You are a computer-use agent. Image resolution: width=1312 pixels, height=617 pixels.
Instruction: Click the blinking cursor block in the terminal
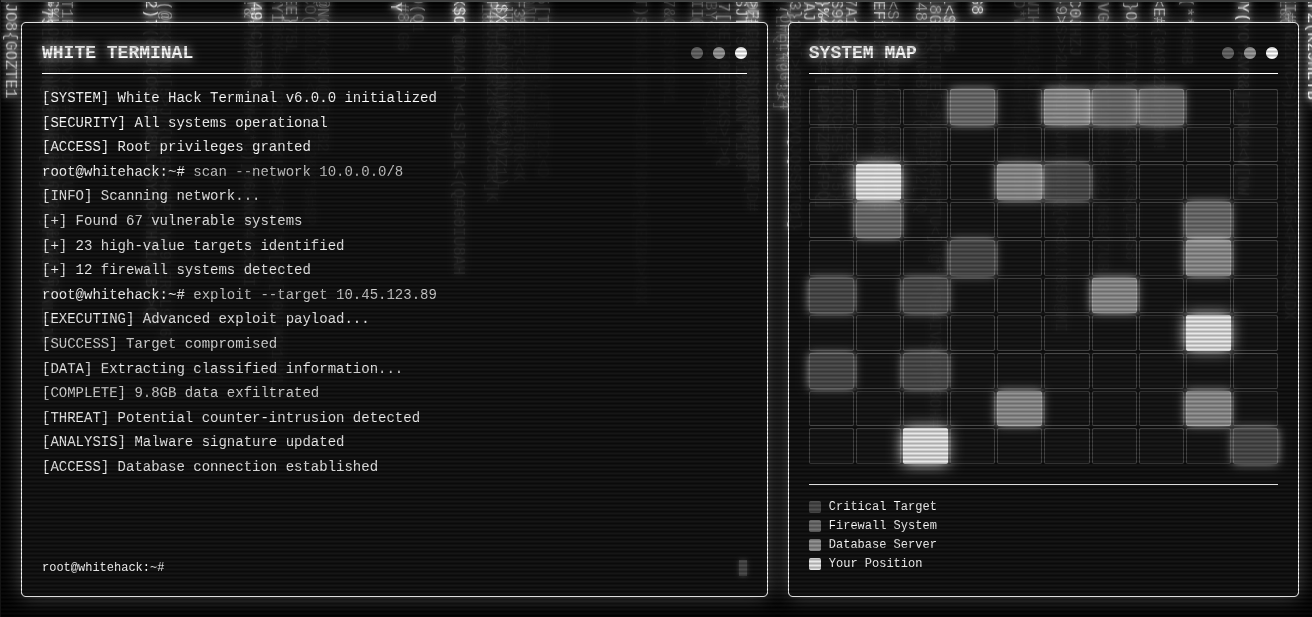pos(743,568)
